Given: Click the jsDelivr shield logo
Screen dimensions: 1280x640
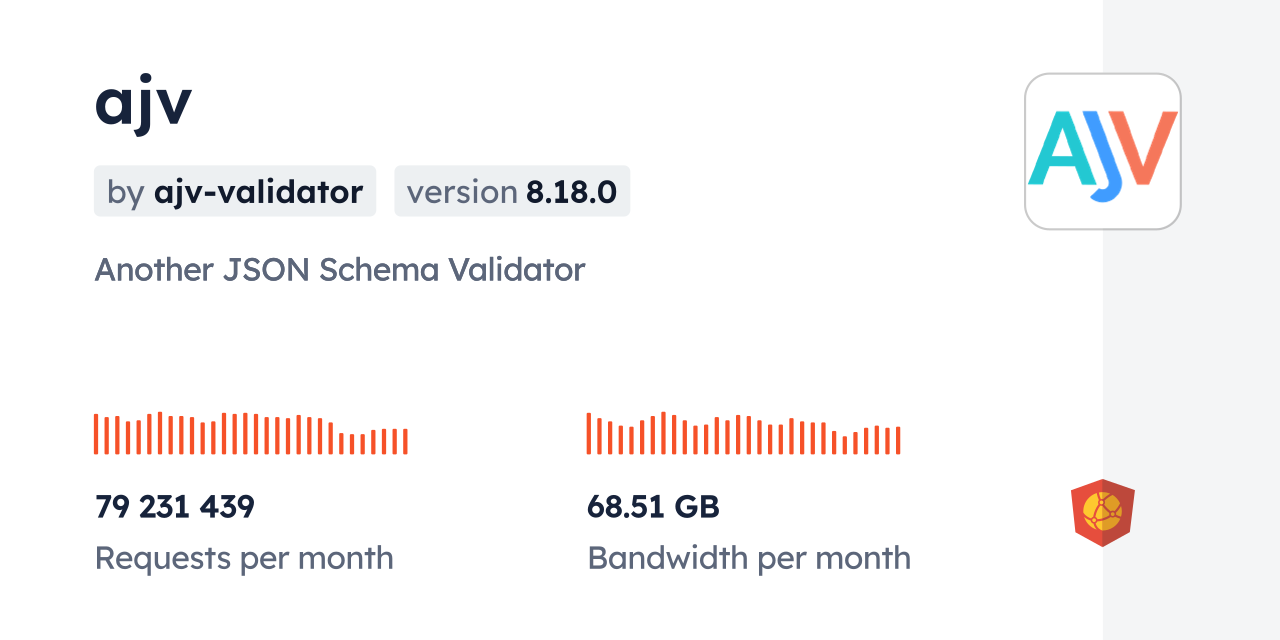Looking at the screenshot, I should click(1102, 513).
